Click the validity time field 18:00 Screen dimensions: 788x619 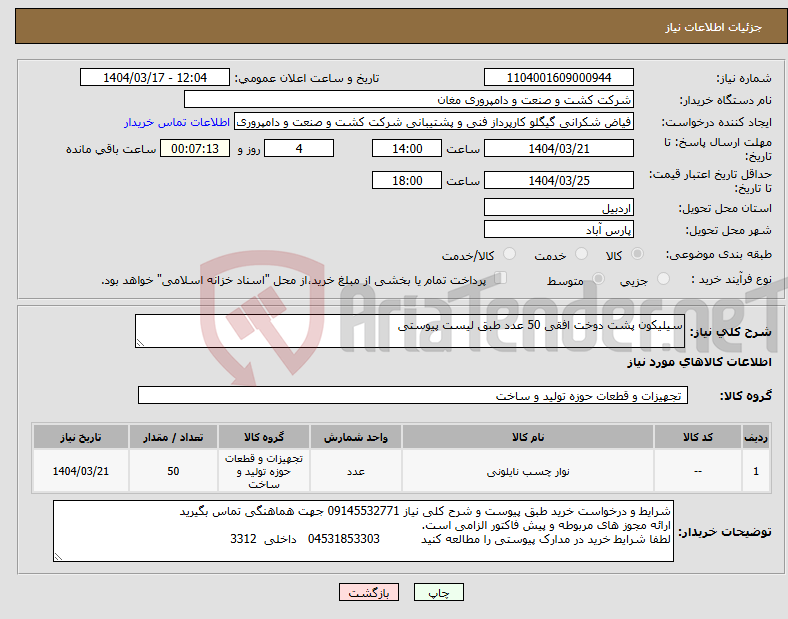coord(407,180)
